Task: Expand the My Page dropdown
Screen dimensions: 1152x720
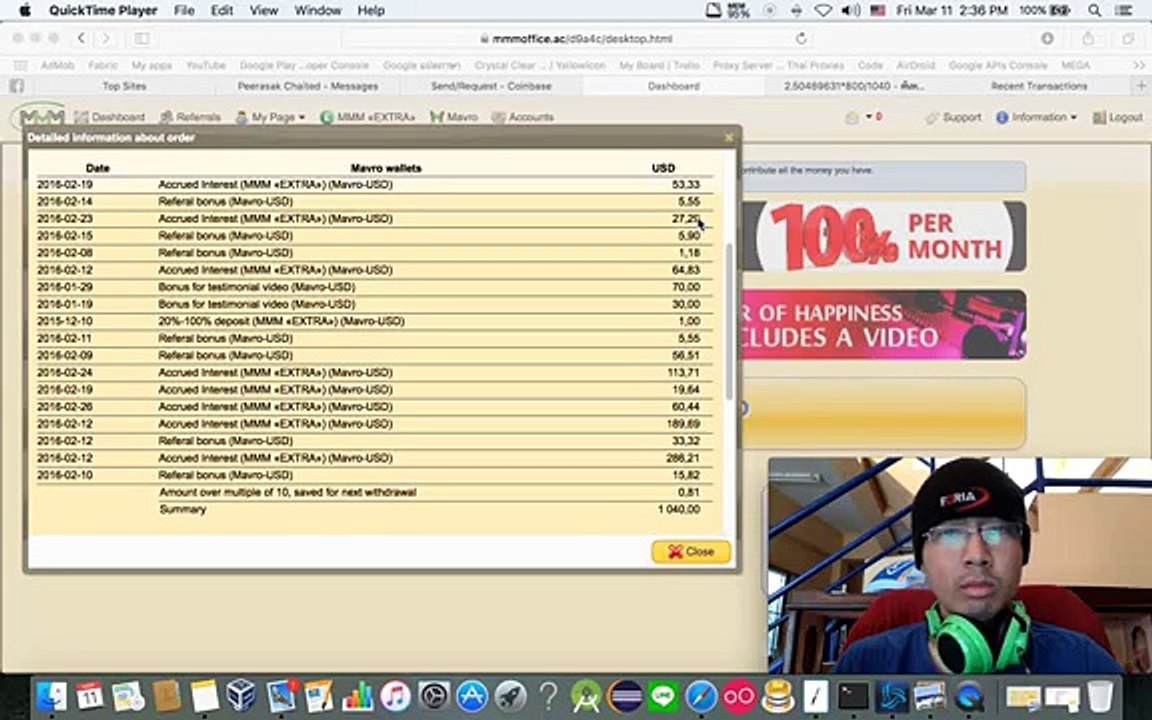Action: (270, 117)
